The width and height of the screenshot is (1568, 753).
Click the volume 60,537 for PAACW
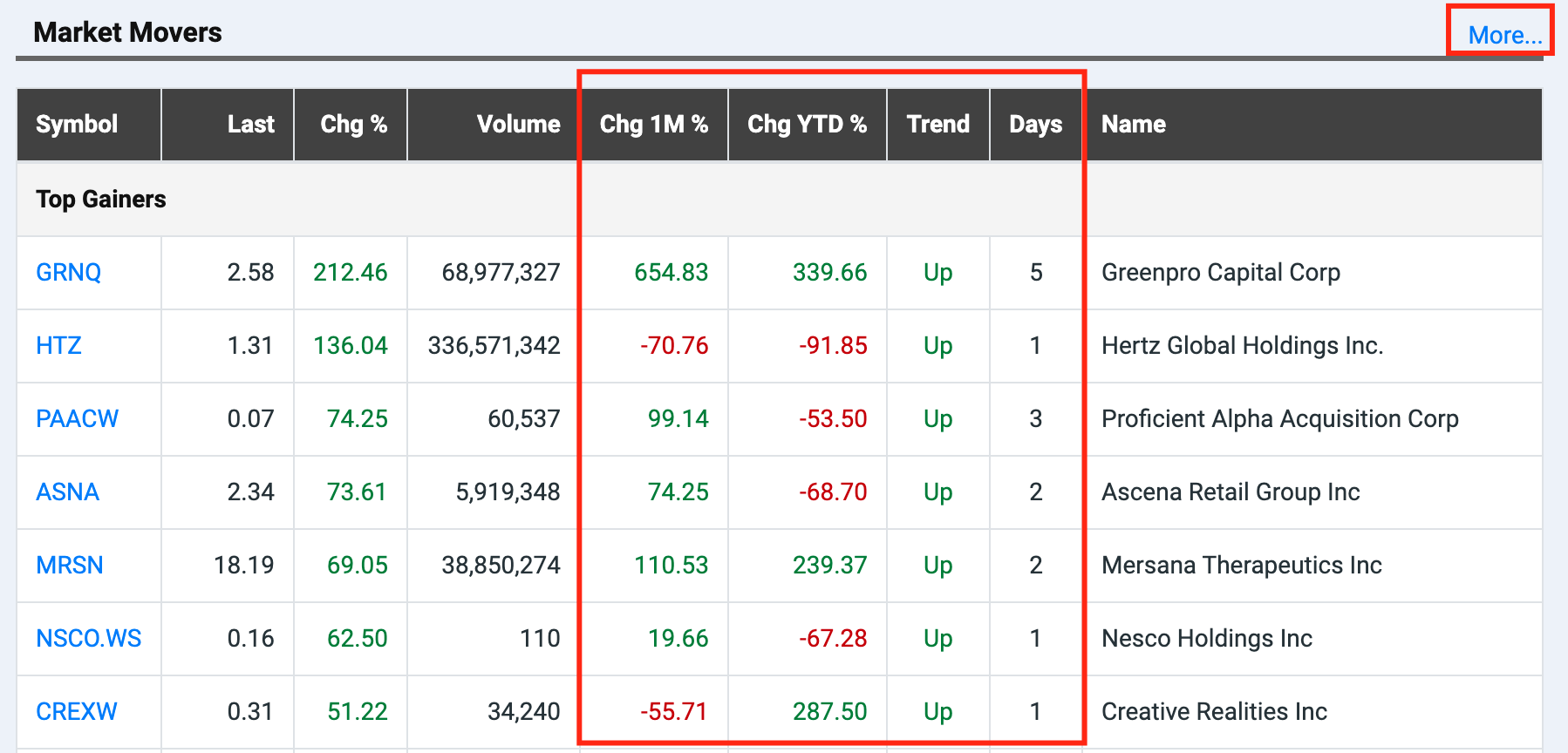click(524, 419)
